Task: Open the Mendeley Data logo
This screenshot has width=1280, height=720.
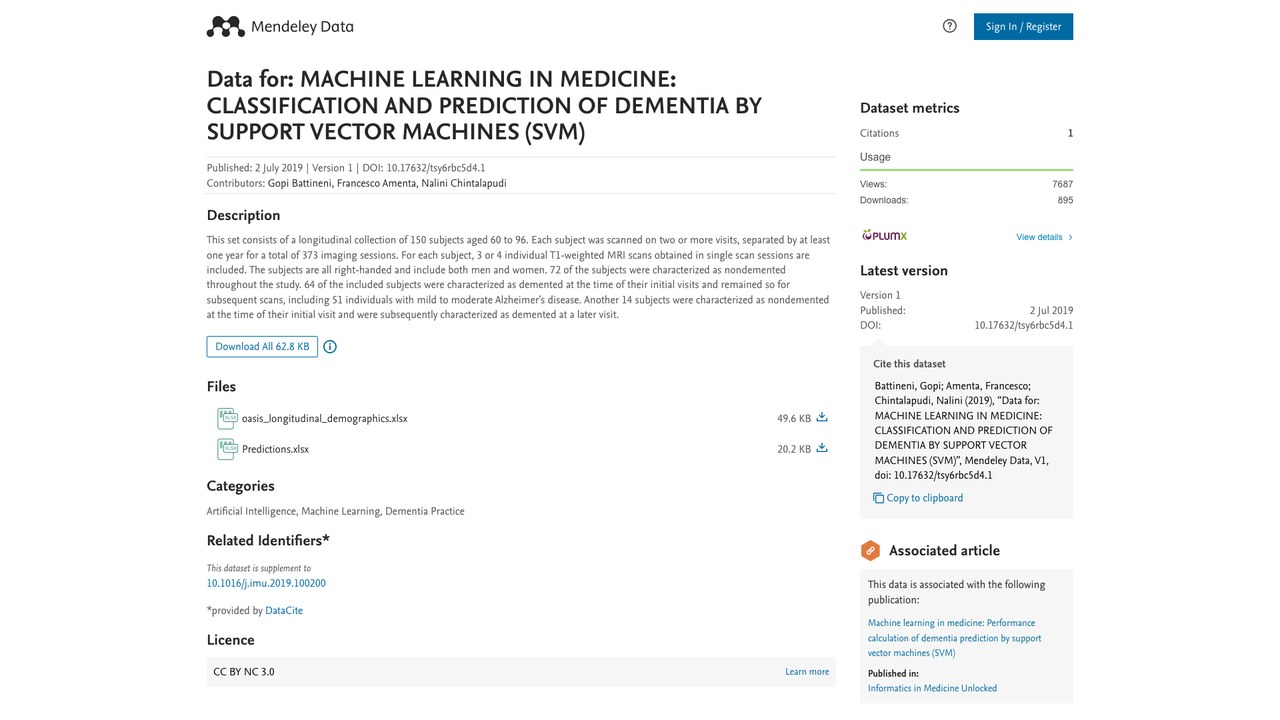Action: pos(280,27)
